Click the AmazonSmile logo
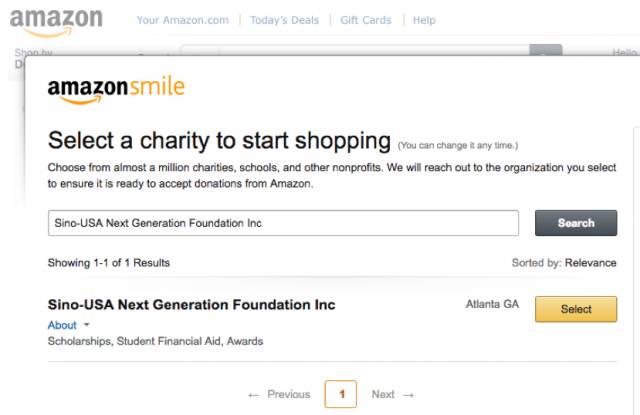Viewport: 640px width, 415px height. point(116,90)
